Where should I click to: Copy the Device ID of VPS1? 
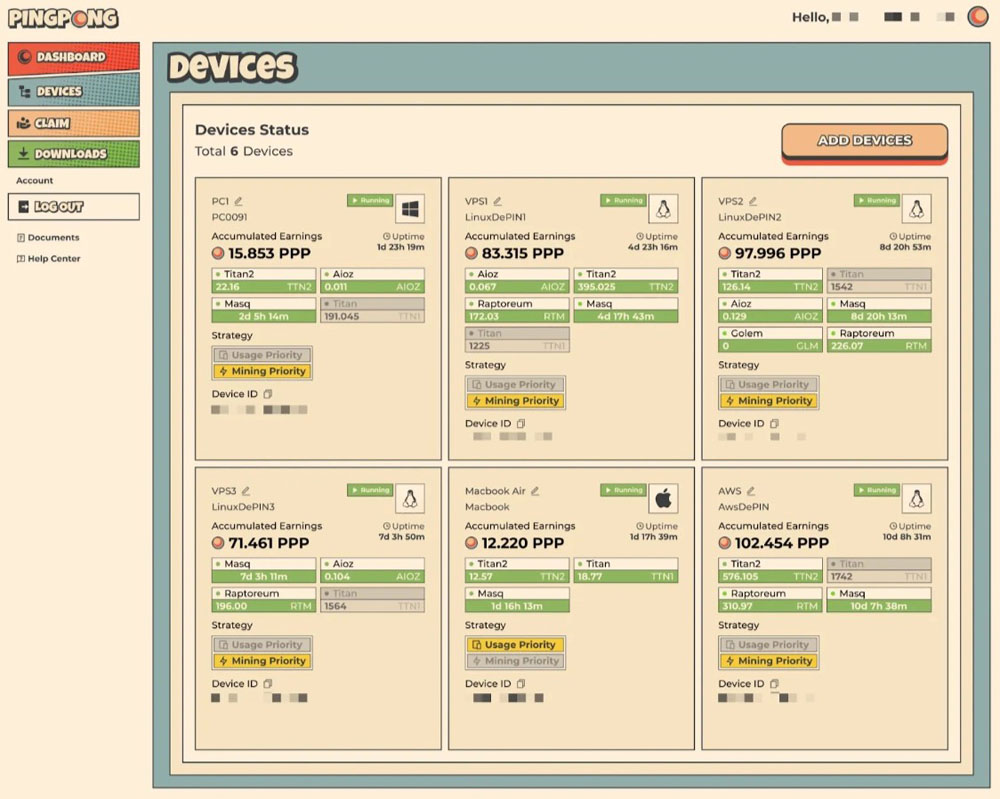521,424
